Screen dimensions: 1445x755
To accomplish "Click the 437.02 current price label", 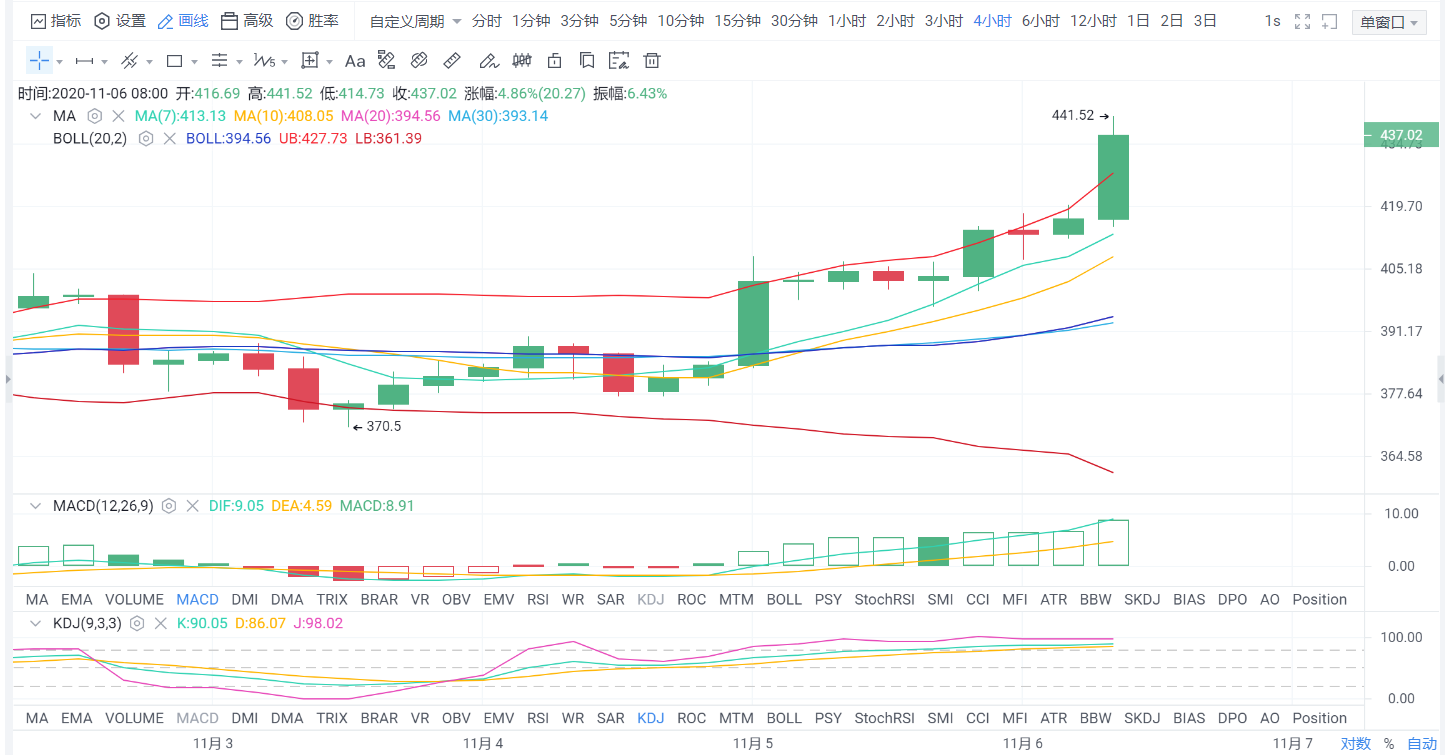I will 1400,134.
